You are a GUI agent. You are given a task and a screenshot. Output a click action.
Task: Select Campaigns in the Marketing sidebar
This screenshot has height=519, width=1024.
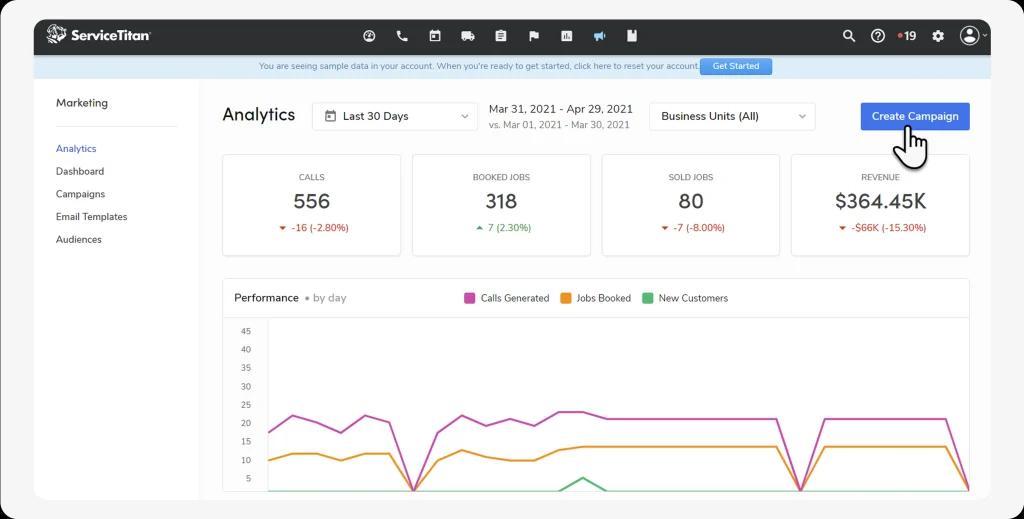click(x=80, y=194)
